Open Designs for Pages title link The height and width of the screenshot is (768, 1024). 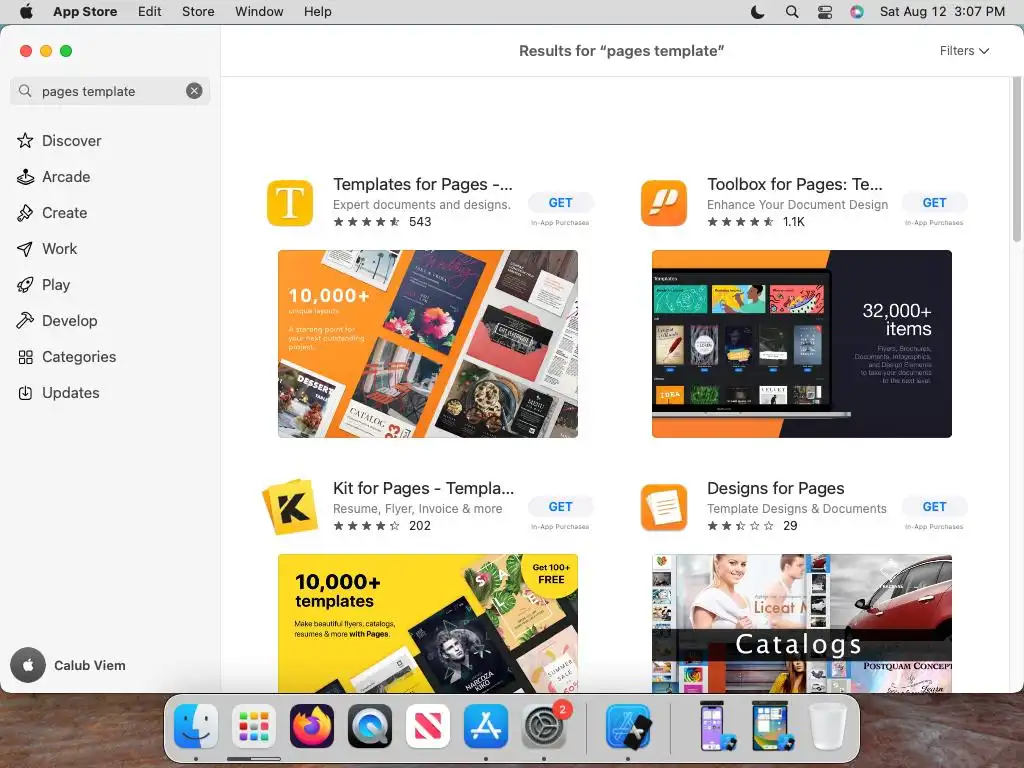tap(775, 488)
